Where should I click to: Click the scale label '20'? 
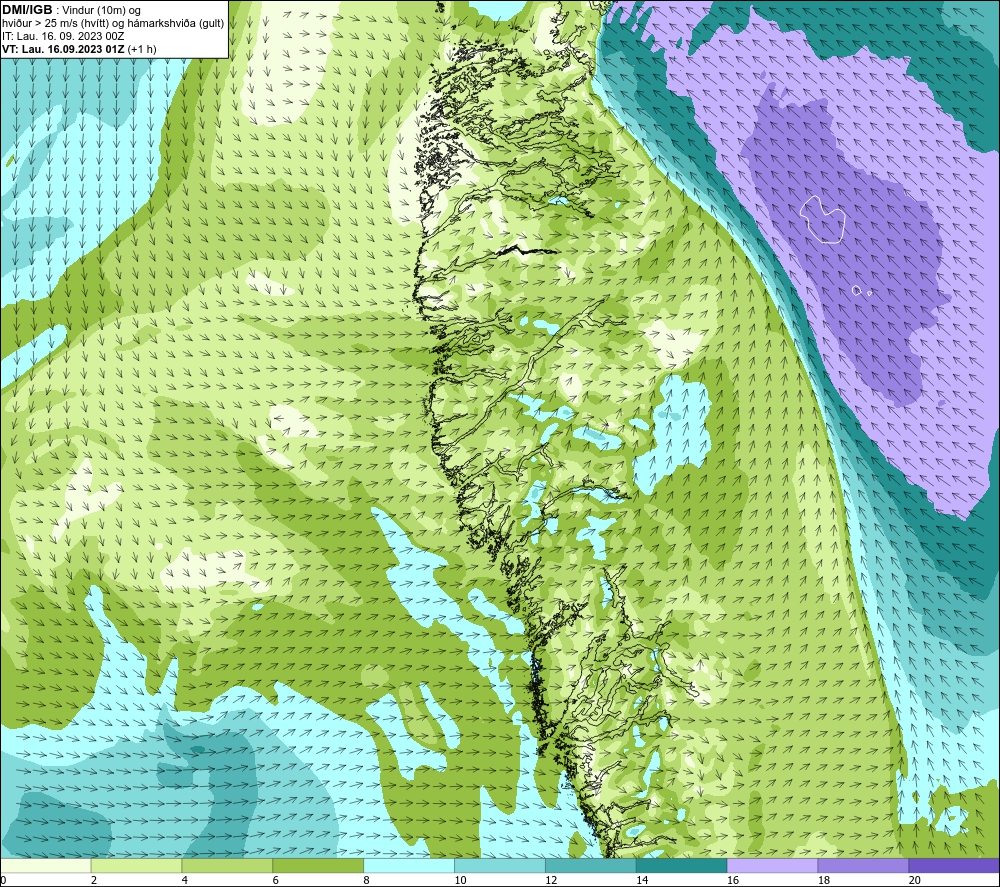click(915, 880)
